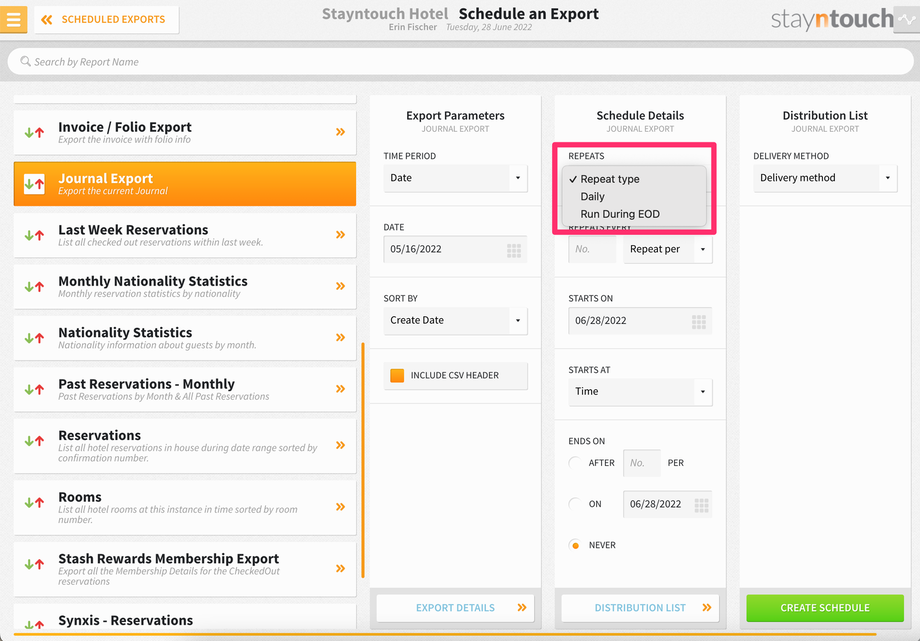
Task: Open Reservations export chevron
Action: click(340, 445)
